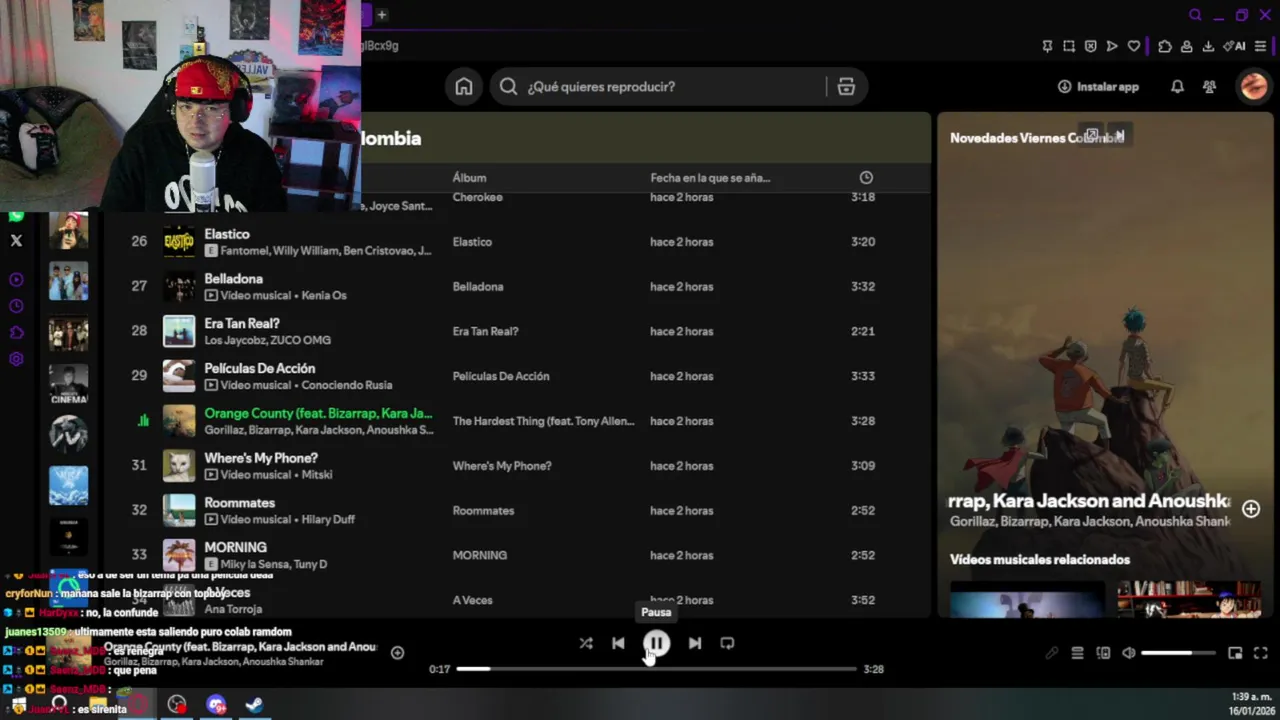Click the heart bookmark icon in toolbar
The height and width of the screenshot is (720, 1280).
point(1134,46)
